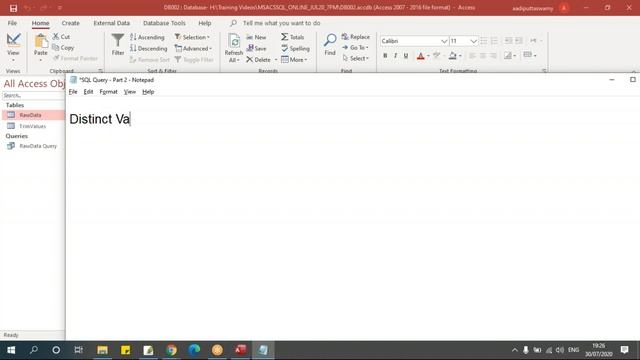Click the navigation pane Search box
The image size is (640, 360).
33,96
